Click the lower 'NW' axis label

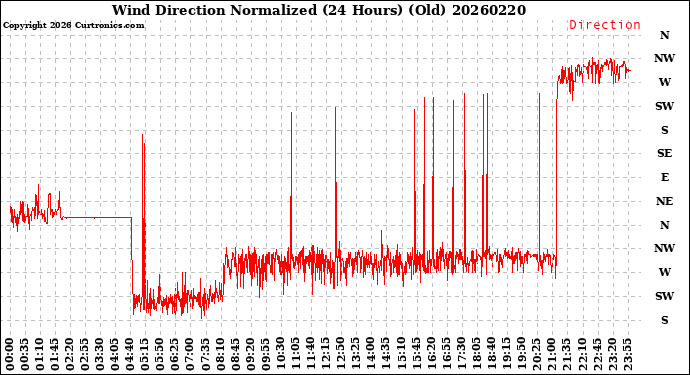pos(664,248)
